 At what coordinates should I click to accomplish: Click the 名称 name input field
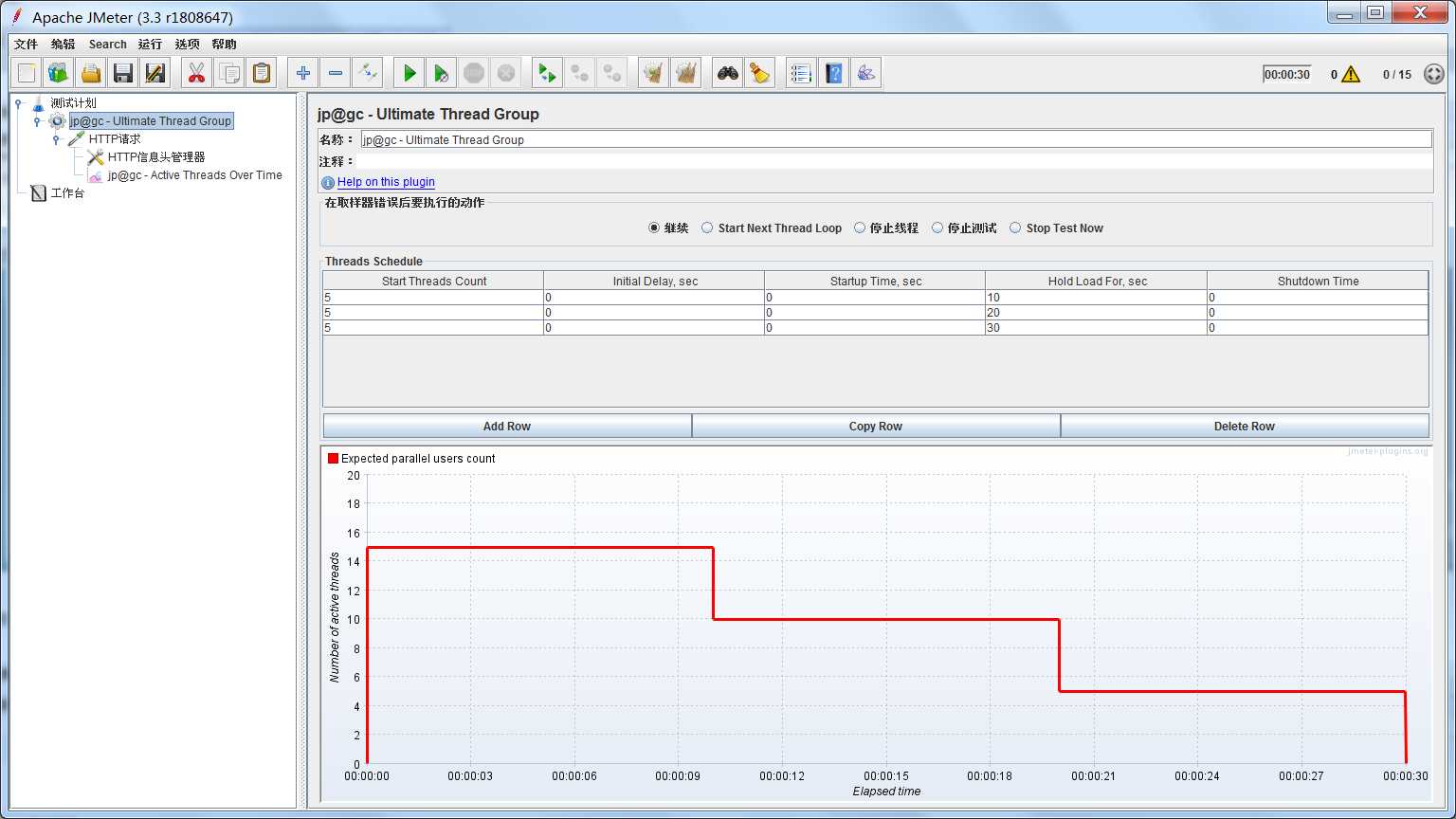click(896, 139)
